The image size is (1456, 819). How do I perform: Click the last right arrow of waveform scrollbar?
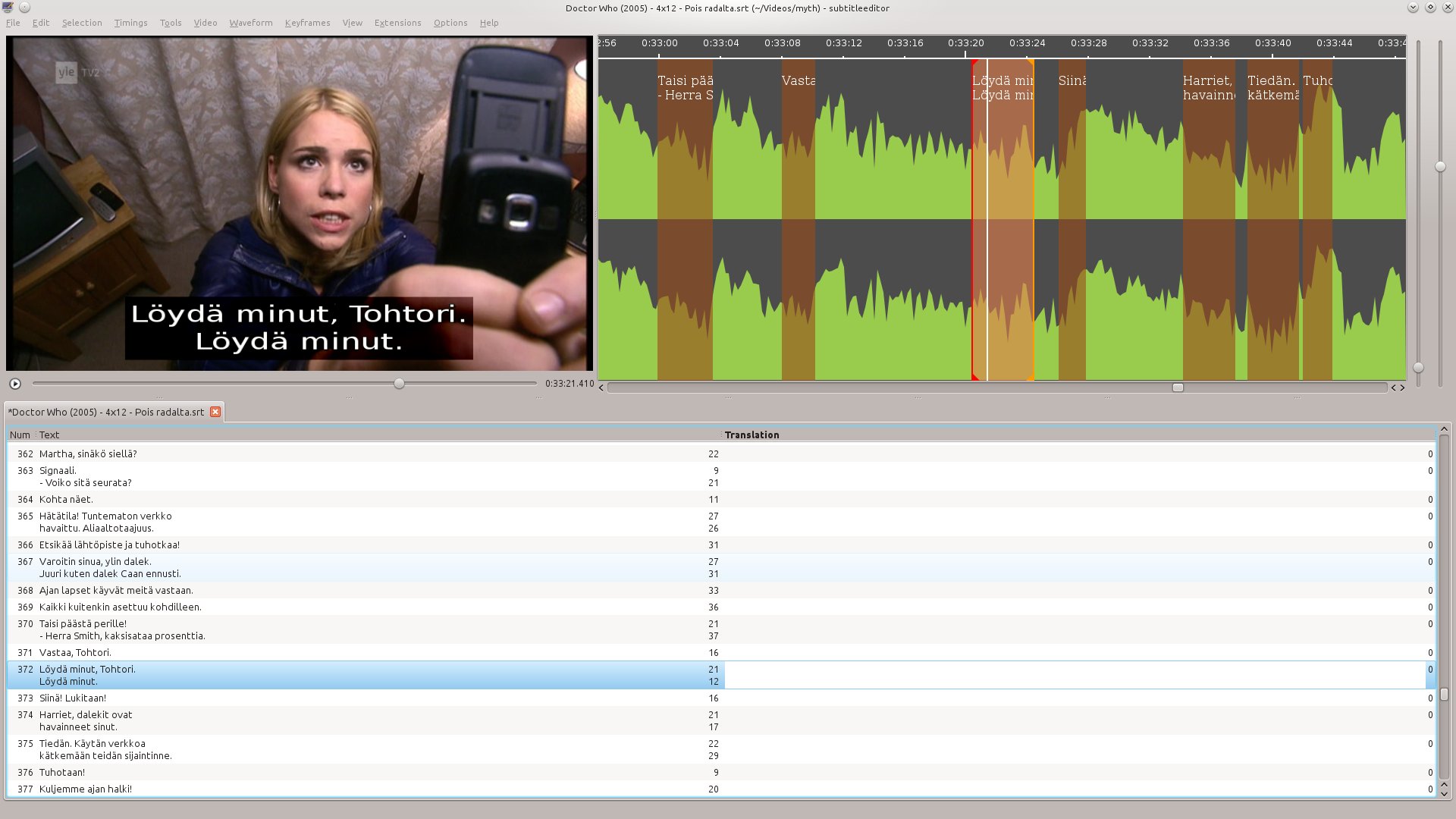1402,388
